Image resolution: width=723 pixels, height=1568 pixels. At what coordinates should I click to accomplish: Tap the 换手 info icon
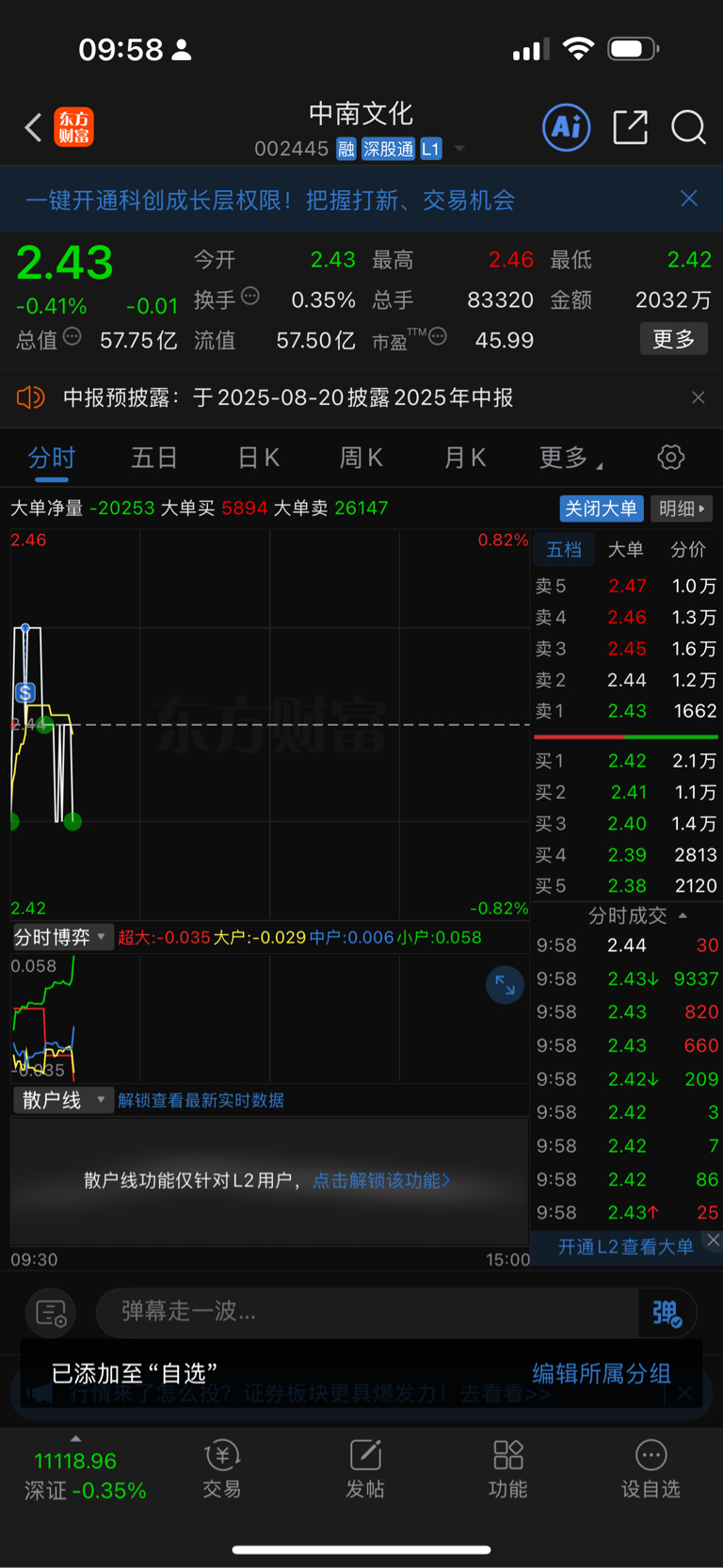[x=250, y=296]
